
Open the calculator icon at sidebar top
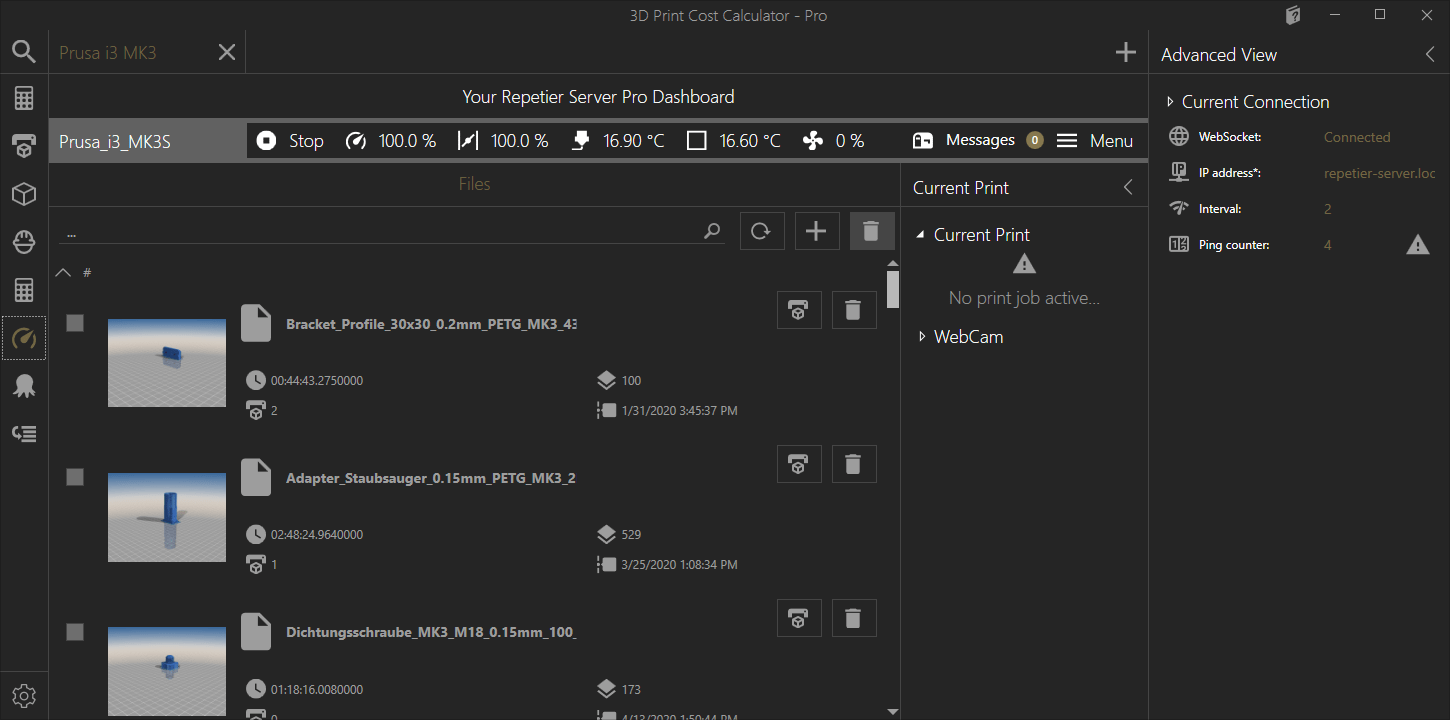pyautogui.click(x=24, y=98)
